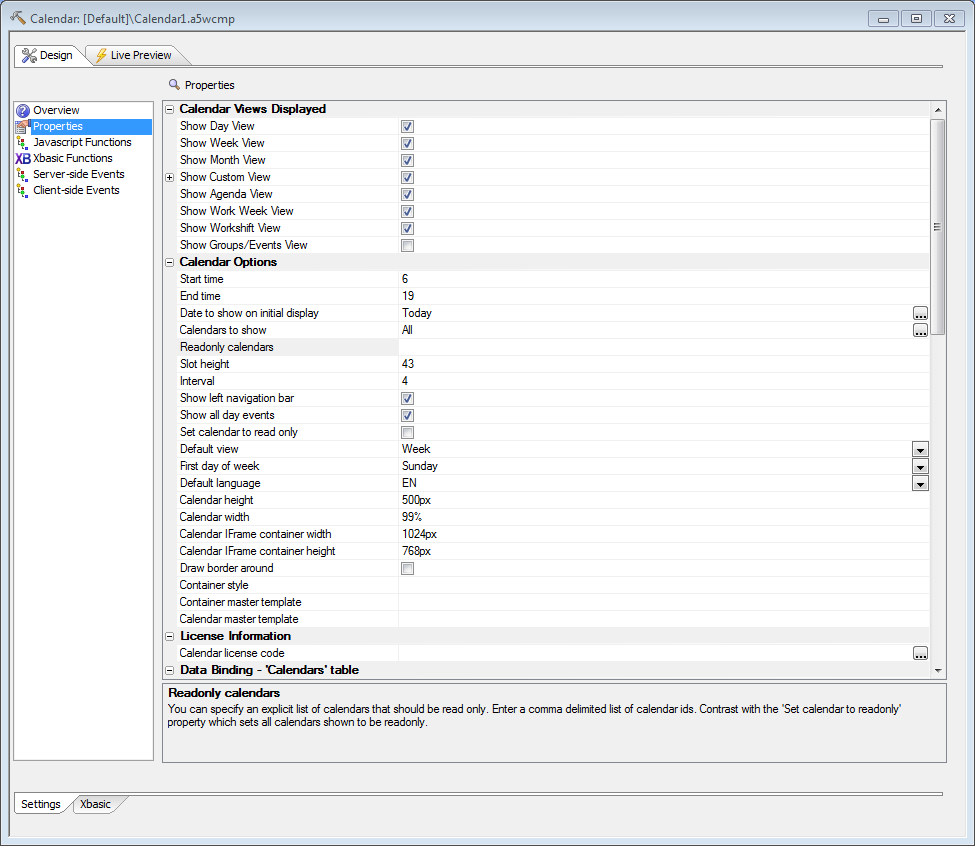Screen dimensions: 975x846
Task: Click the Design tab tools icon
Action: pos(29,55)
